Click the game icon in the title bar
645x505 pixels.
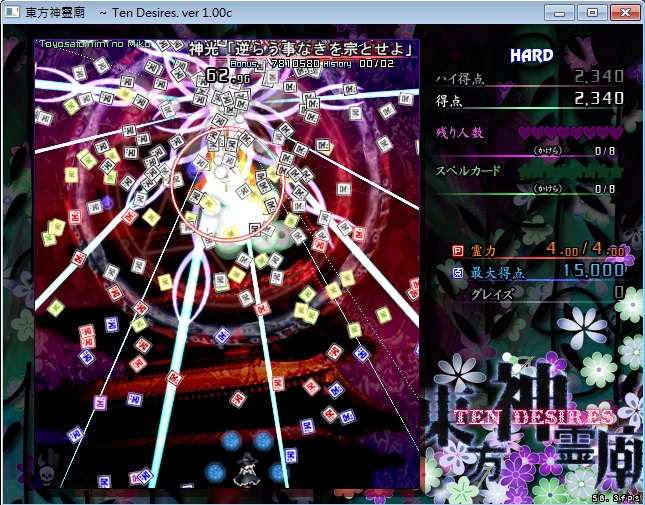tap(12, 12)
